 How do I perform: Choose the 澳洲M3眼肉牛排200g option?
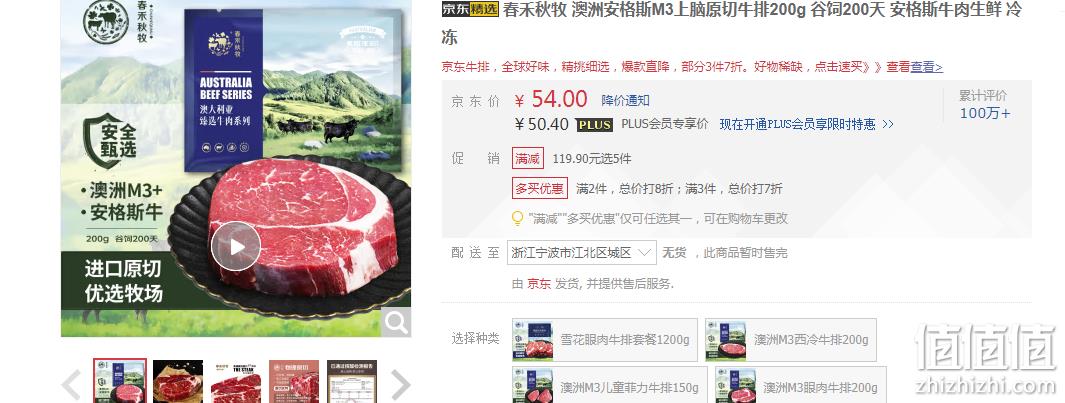(x=800, y=385)
